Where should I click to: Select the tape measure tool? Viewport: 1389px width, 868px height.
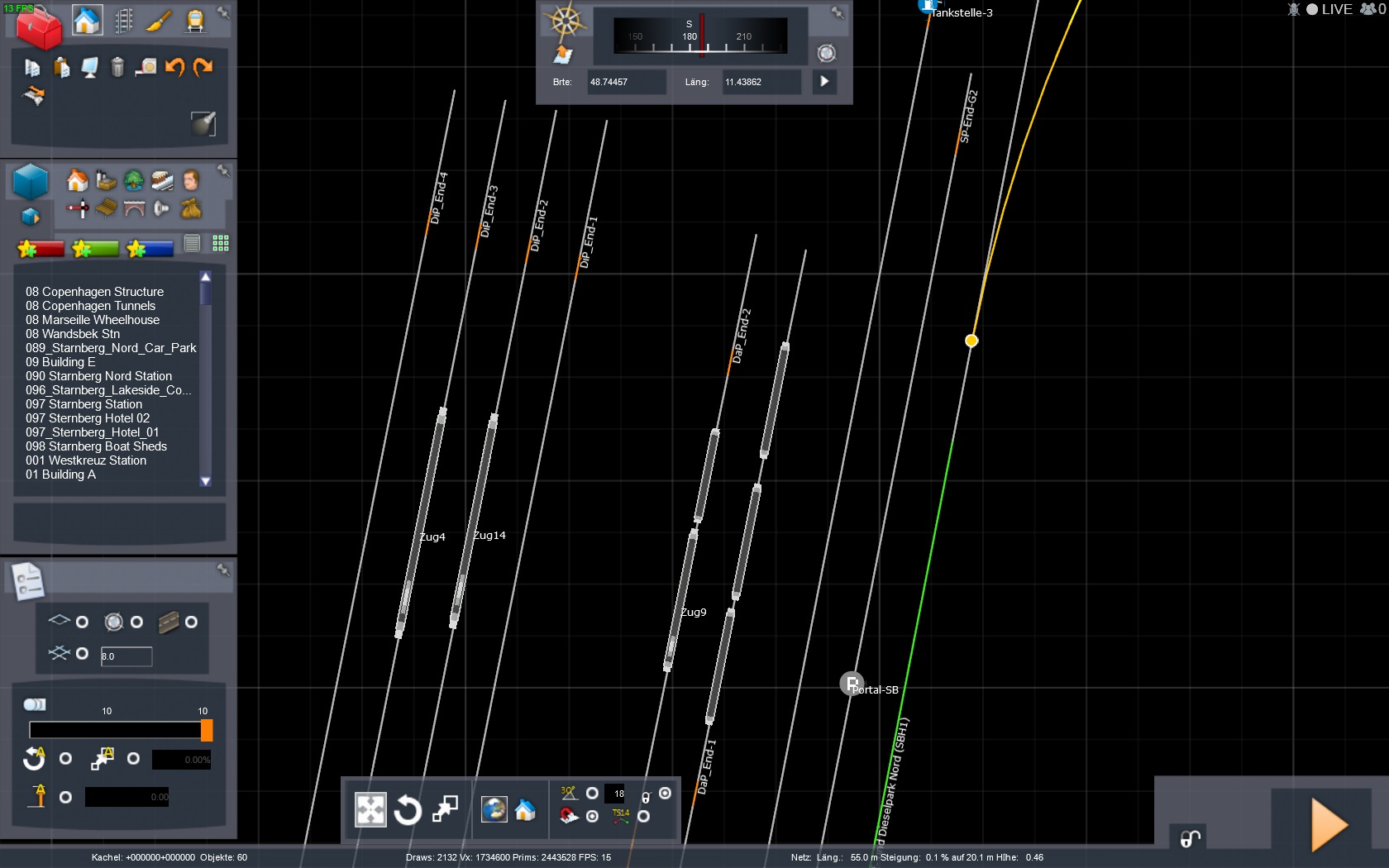coord(146,67)
